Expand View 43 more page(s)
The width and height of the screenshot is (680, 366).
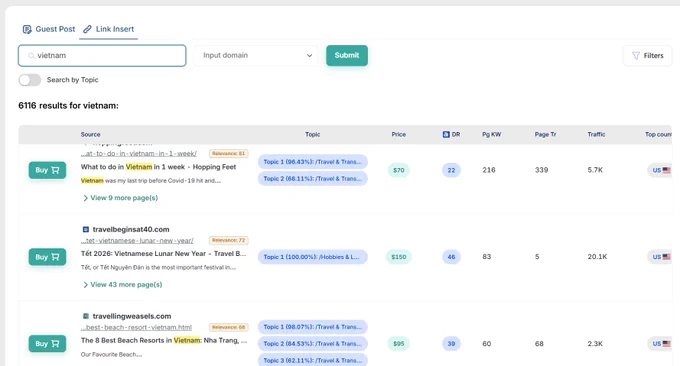[x=122, y=284]
